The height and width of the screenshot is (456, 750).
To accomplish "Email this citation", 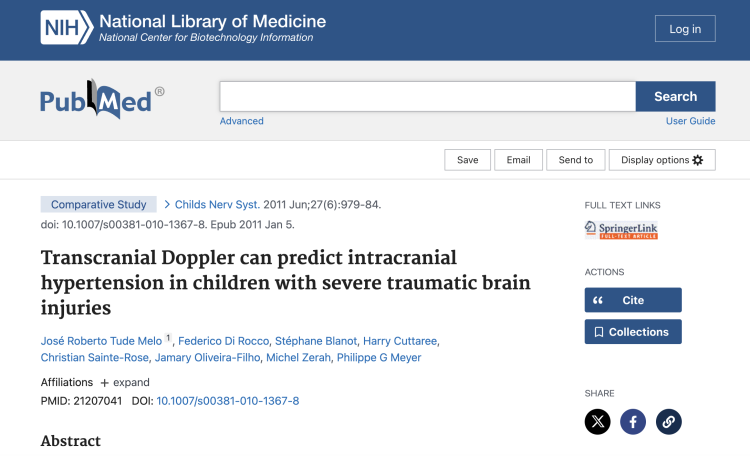I will coord(518,160).
